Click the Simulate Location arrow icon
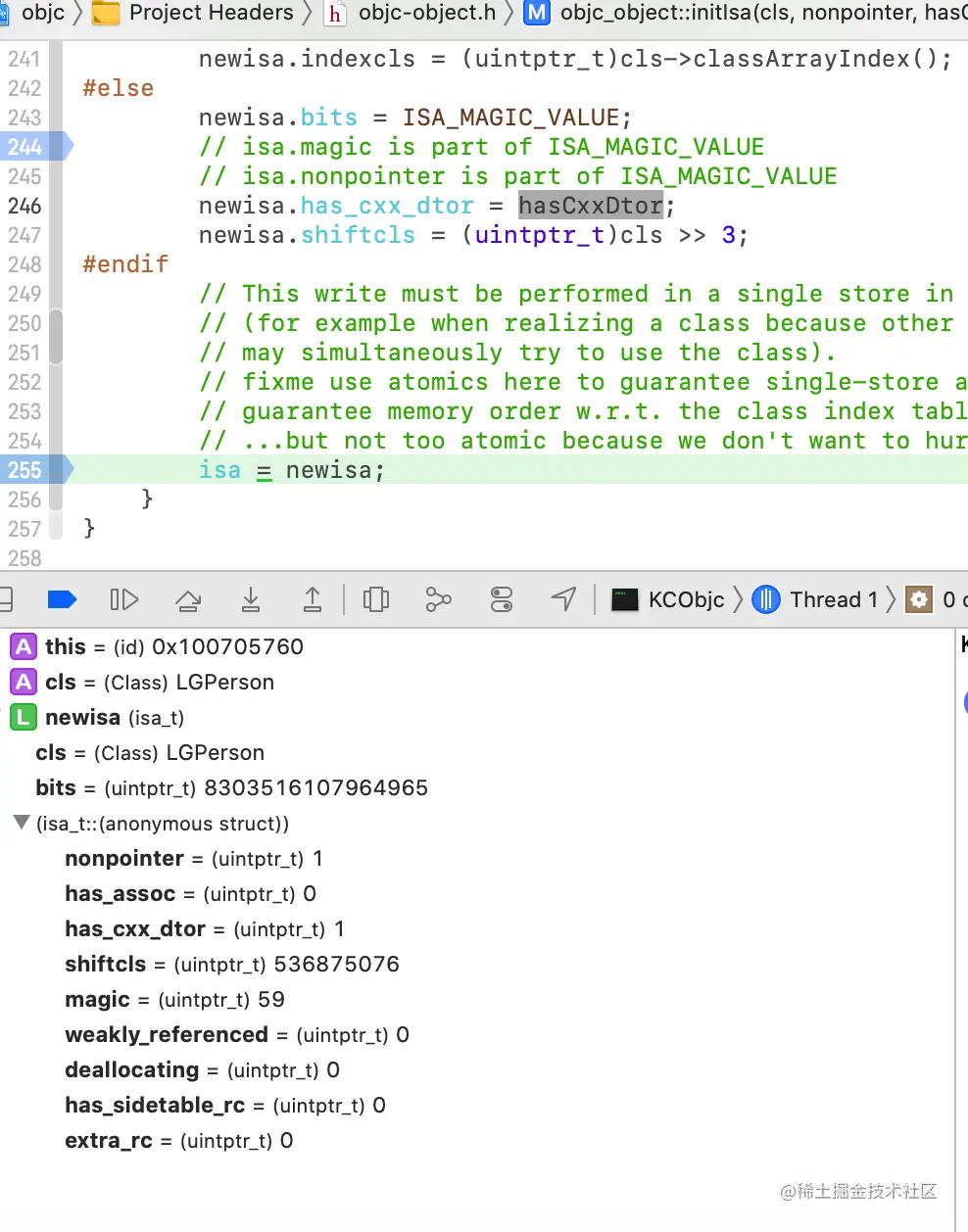 (563, 599)
